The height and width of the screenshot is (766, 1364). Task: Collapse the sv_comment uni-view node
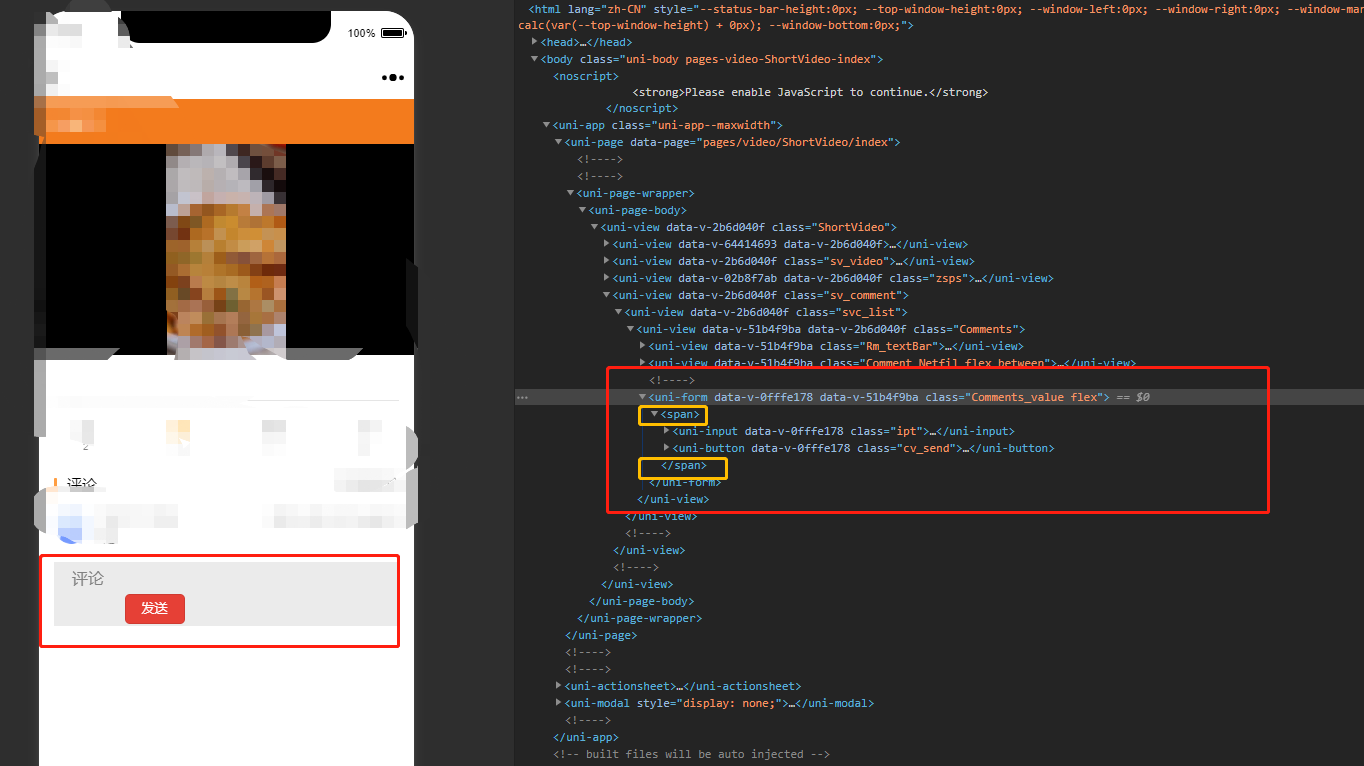tap(607, 295)
